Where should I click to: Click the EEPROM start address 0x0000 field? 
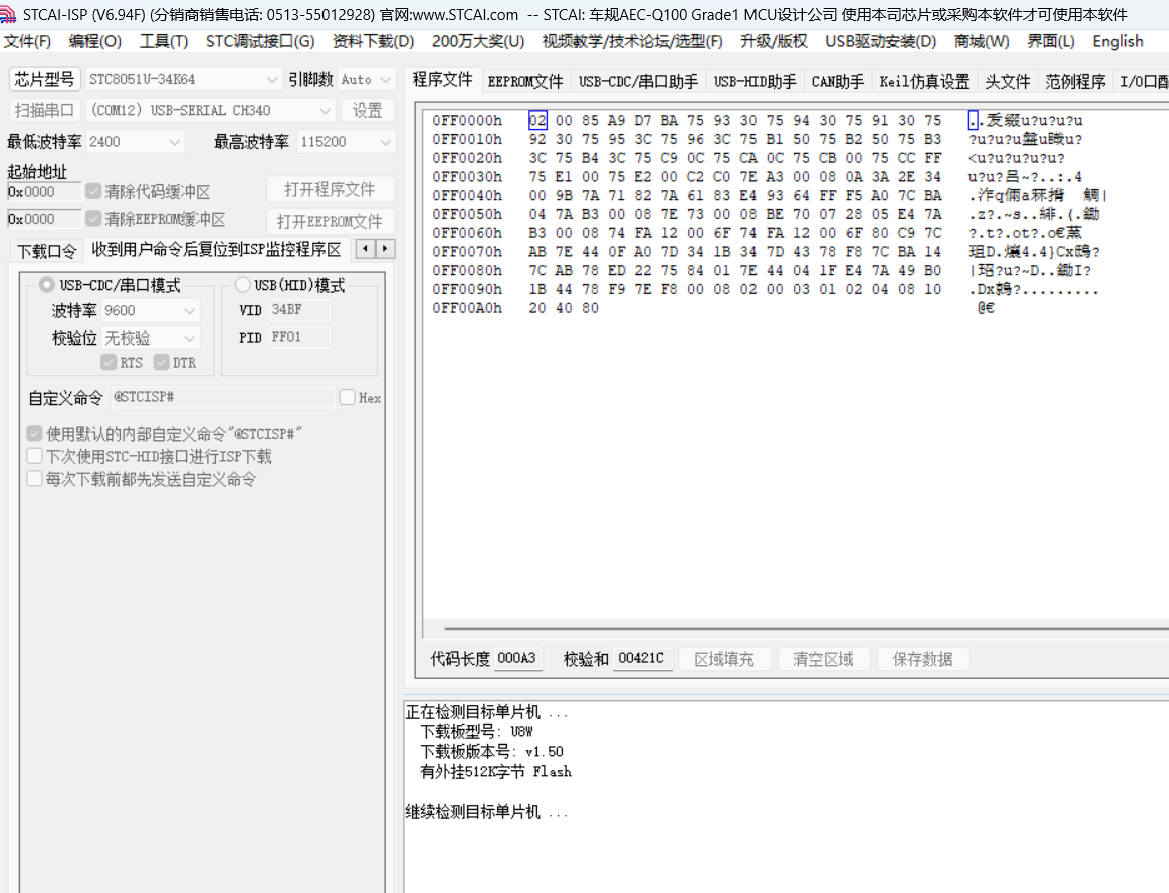44,219
